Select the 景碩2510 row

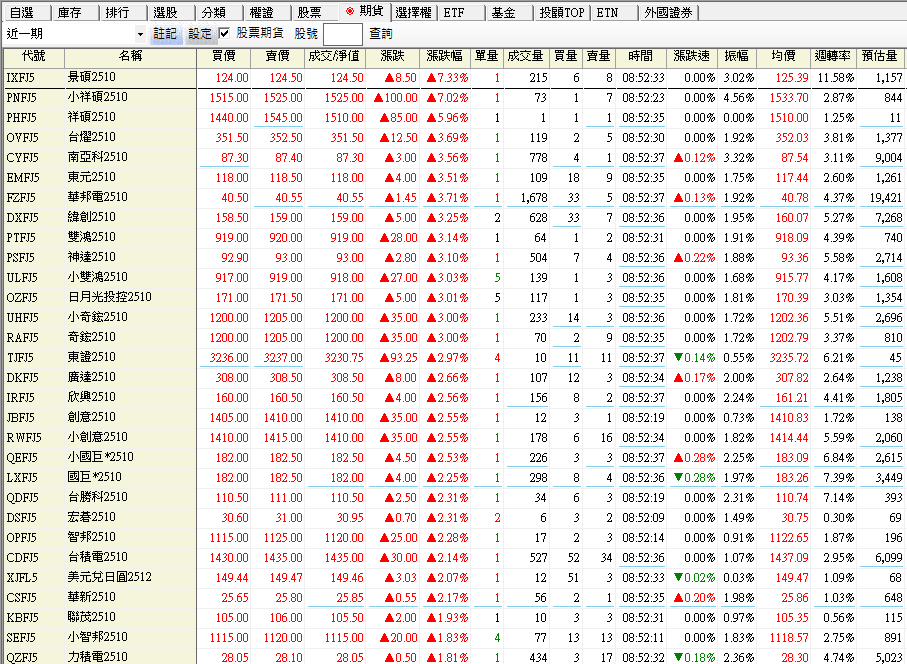tap(93, 77)
